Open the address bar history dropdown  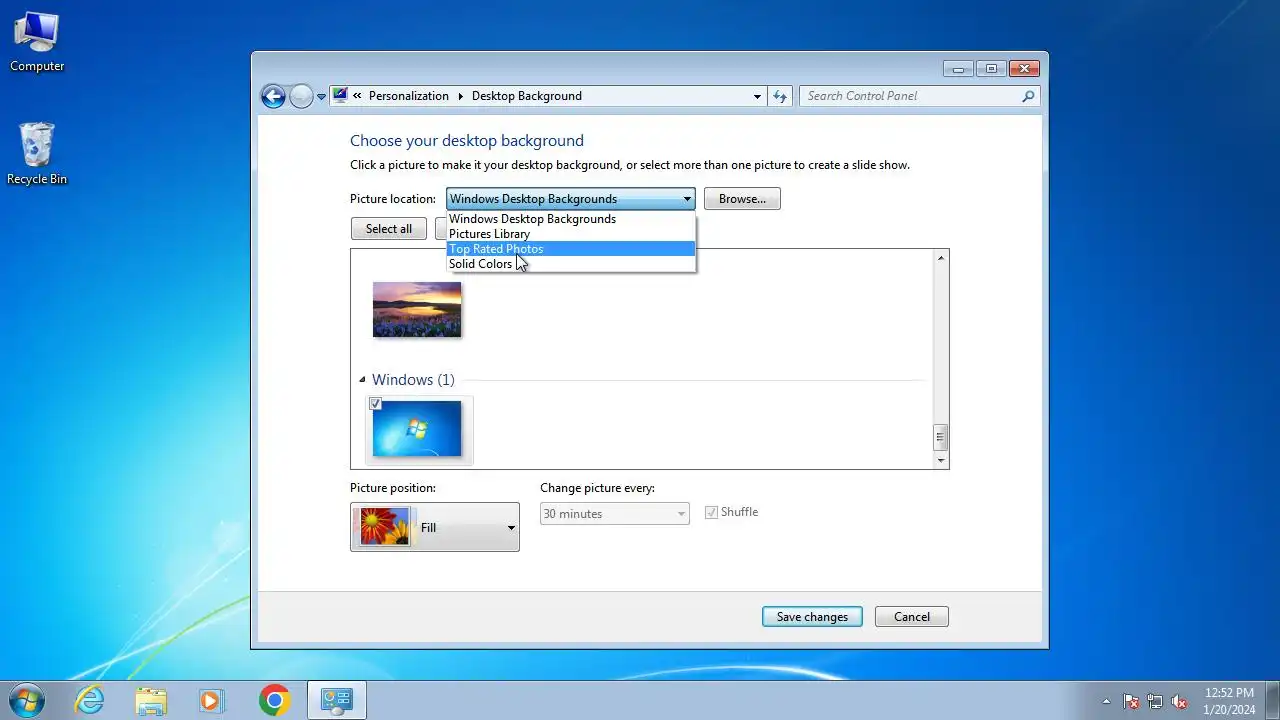coord(757,96)
